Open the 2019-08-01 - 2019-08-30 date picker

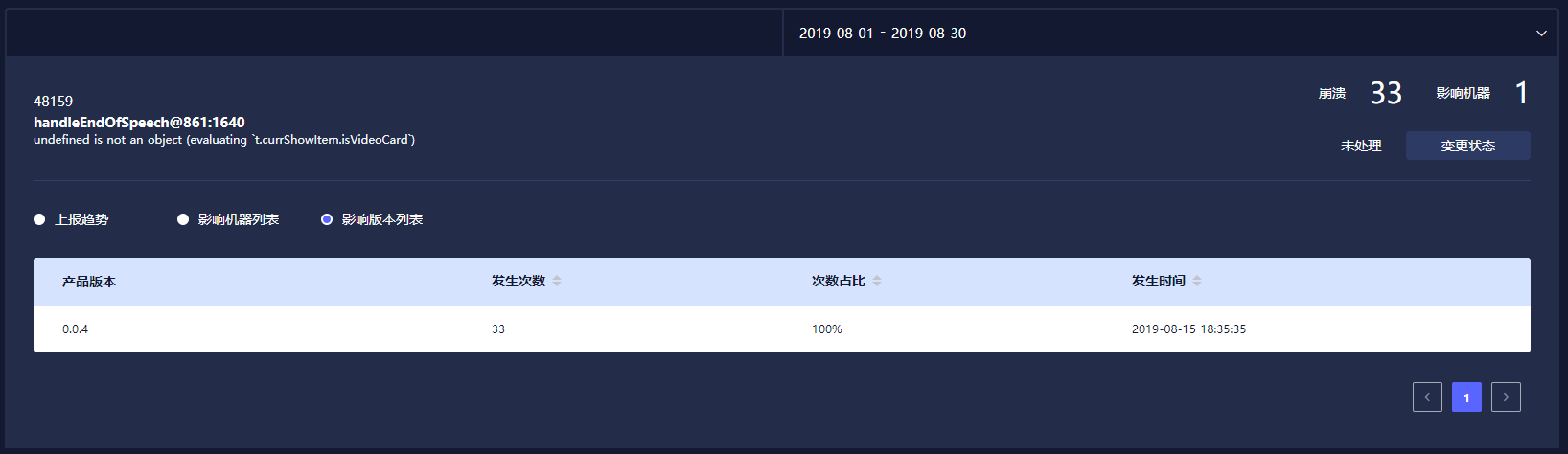883,34
